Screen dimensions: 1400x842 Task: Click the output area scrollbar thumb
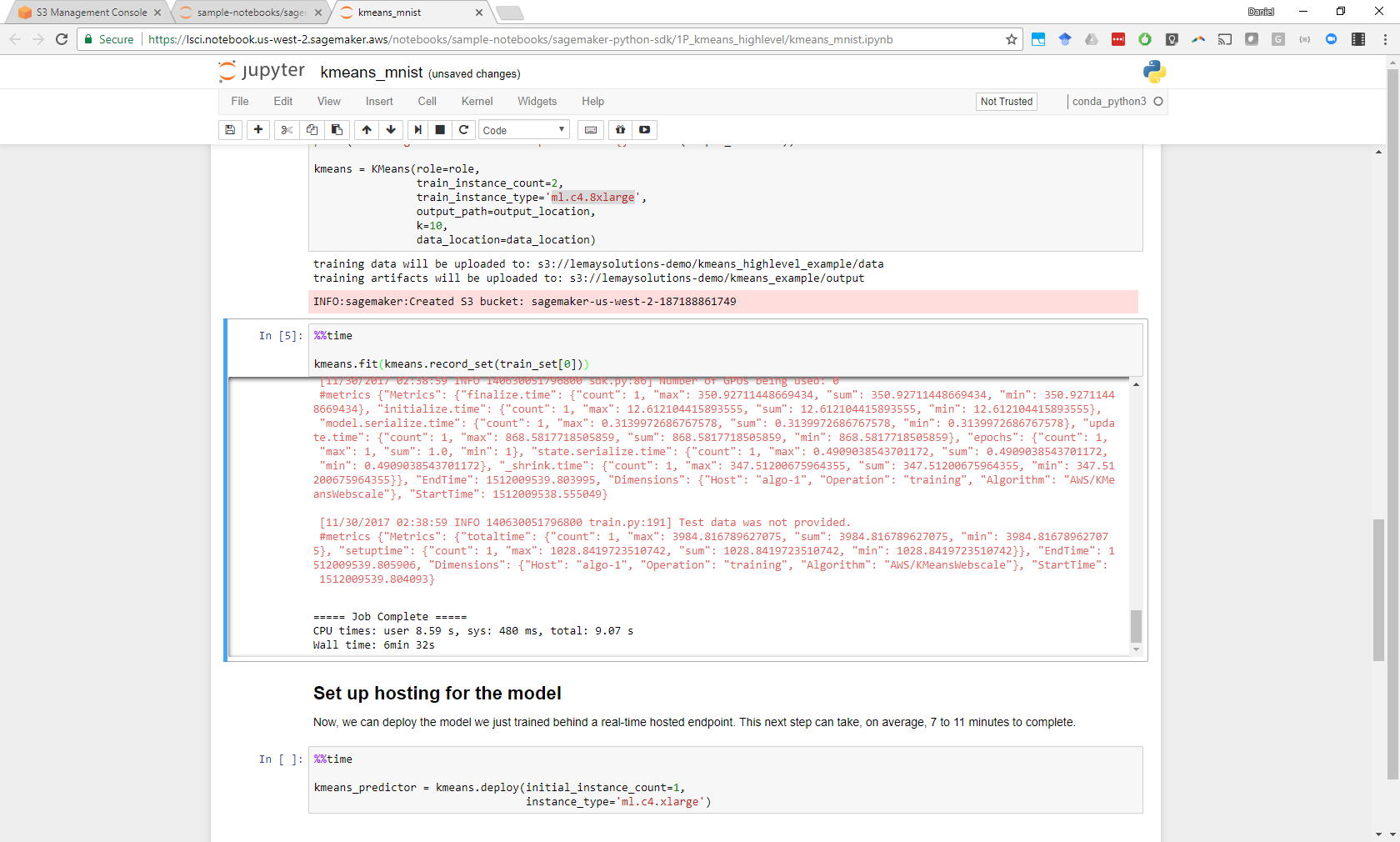(x=1136, y=626)
